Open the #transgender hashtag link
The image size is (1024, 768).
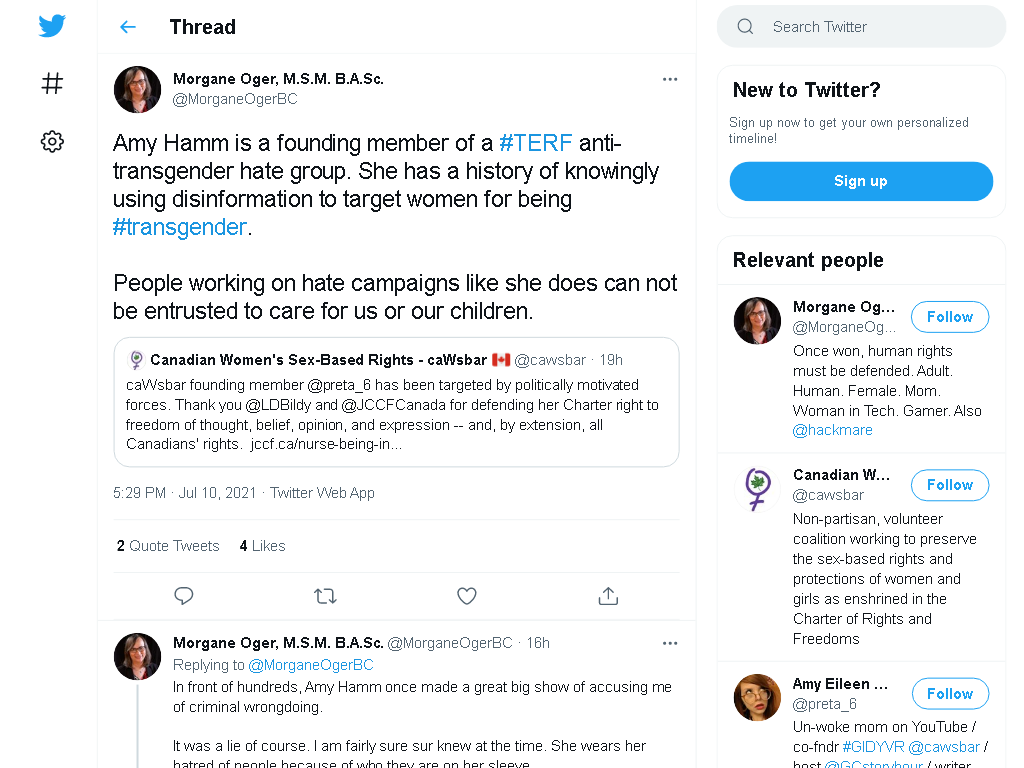pos(180,227)
